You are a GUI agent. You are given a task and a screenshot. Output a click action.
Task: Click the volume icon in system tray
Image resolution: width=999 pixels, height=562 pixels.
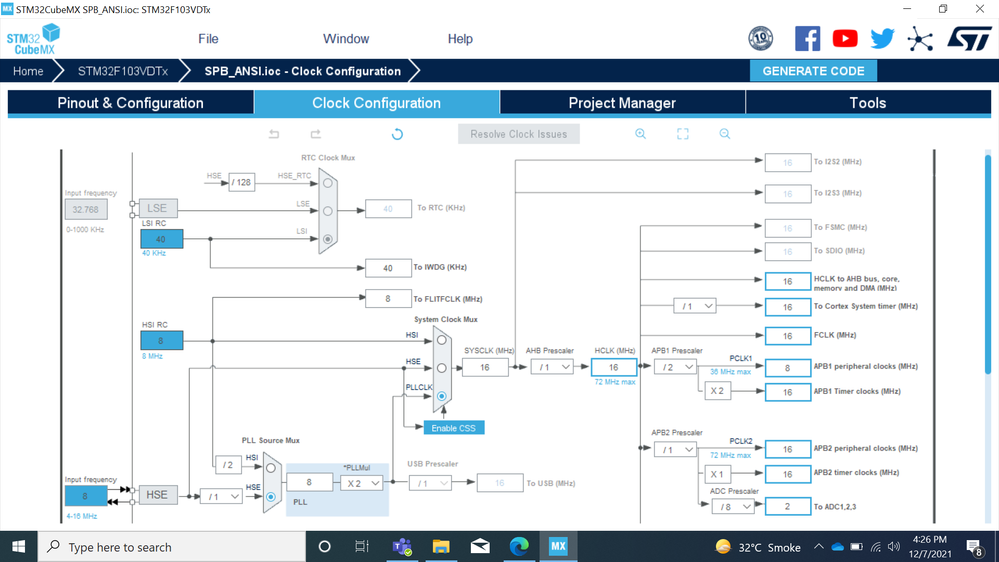coord(894,547)
